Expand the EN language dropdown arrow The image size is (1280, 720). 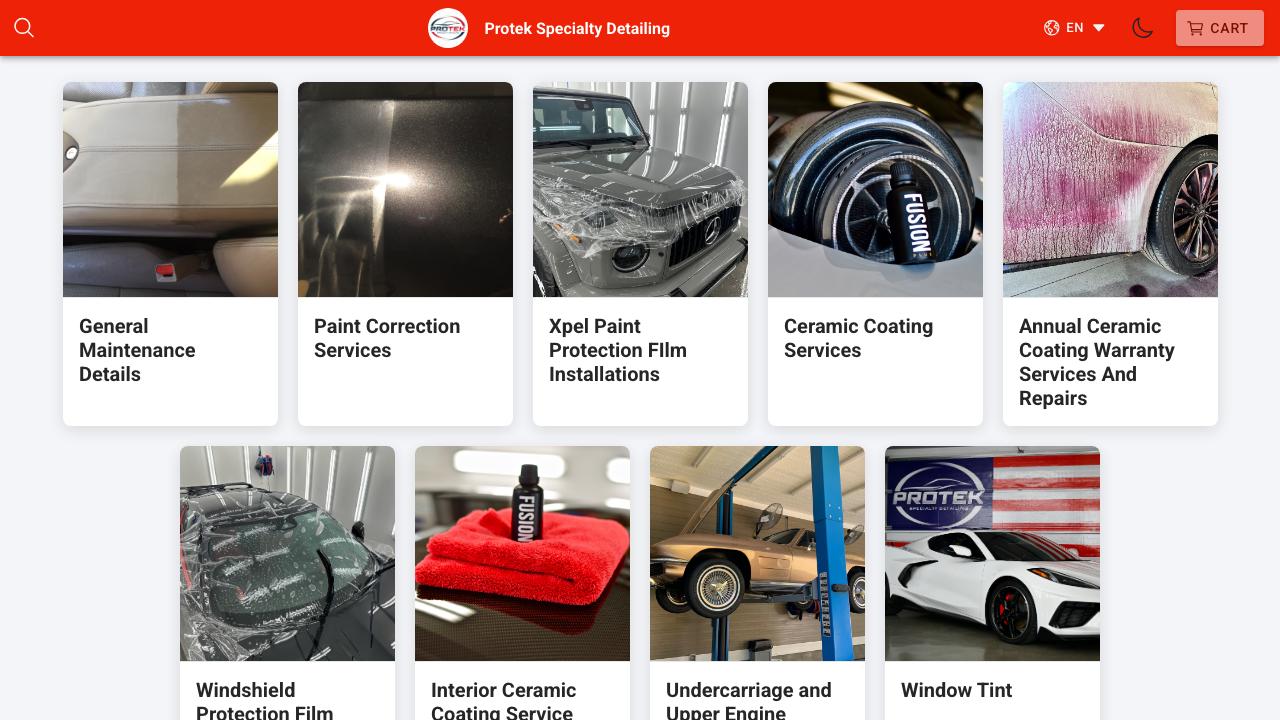coord(1098,28)
